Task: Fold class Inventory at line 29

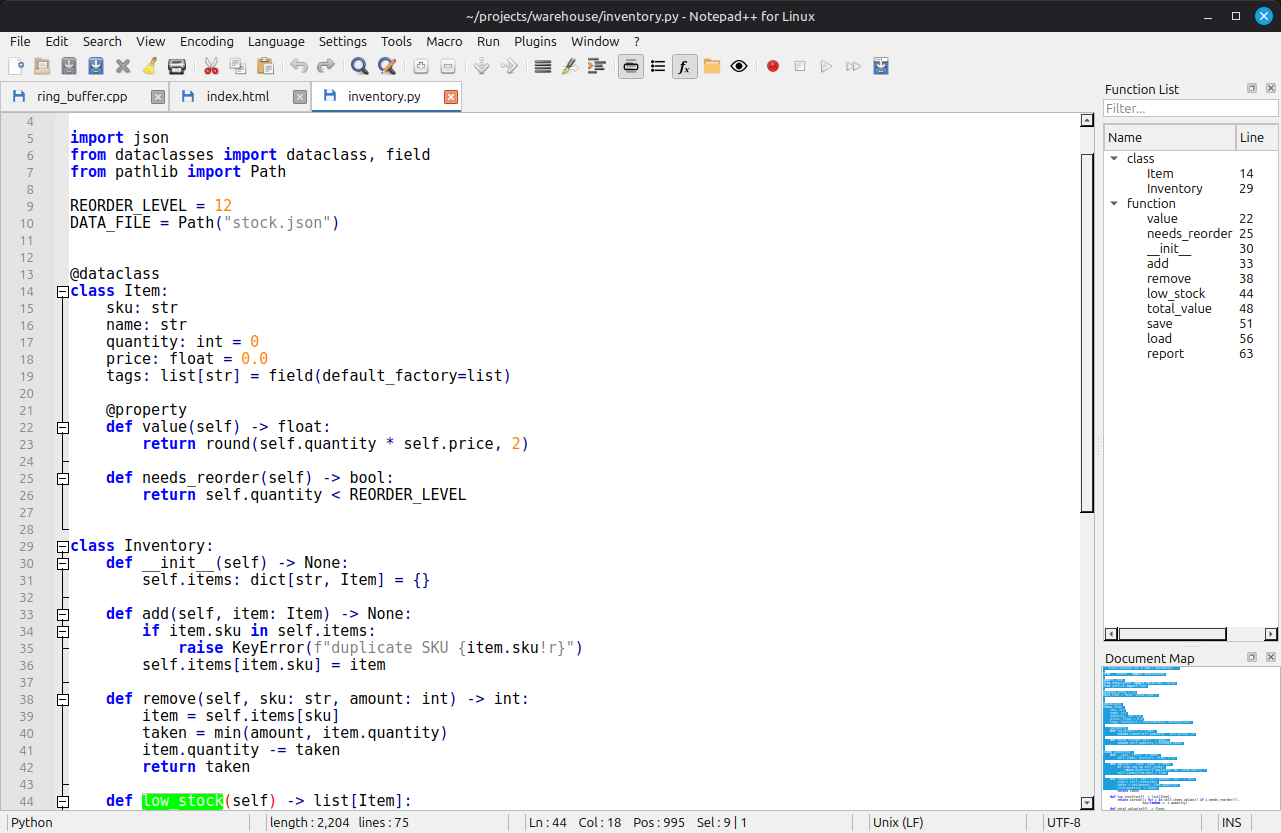Action: [63, 546]
